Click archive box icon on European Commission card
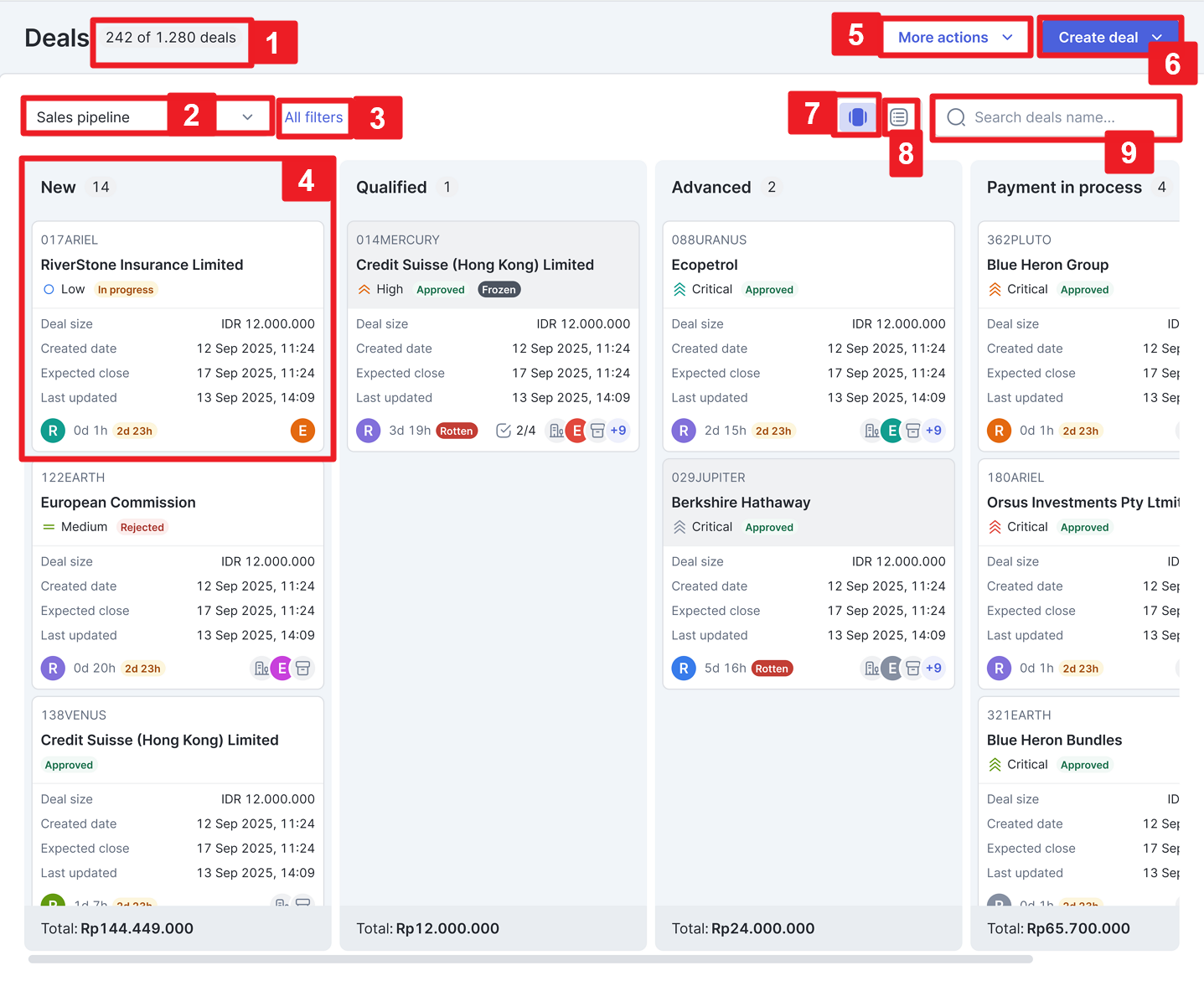The image size is (1204, 981). click(302, 669)
